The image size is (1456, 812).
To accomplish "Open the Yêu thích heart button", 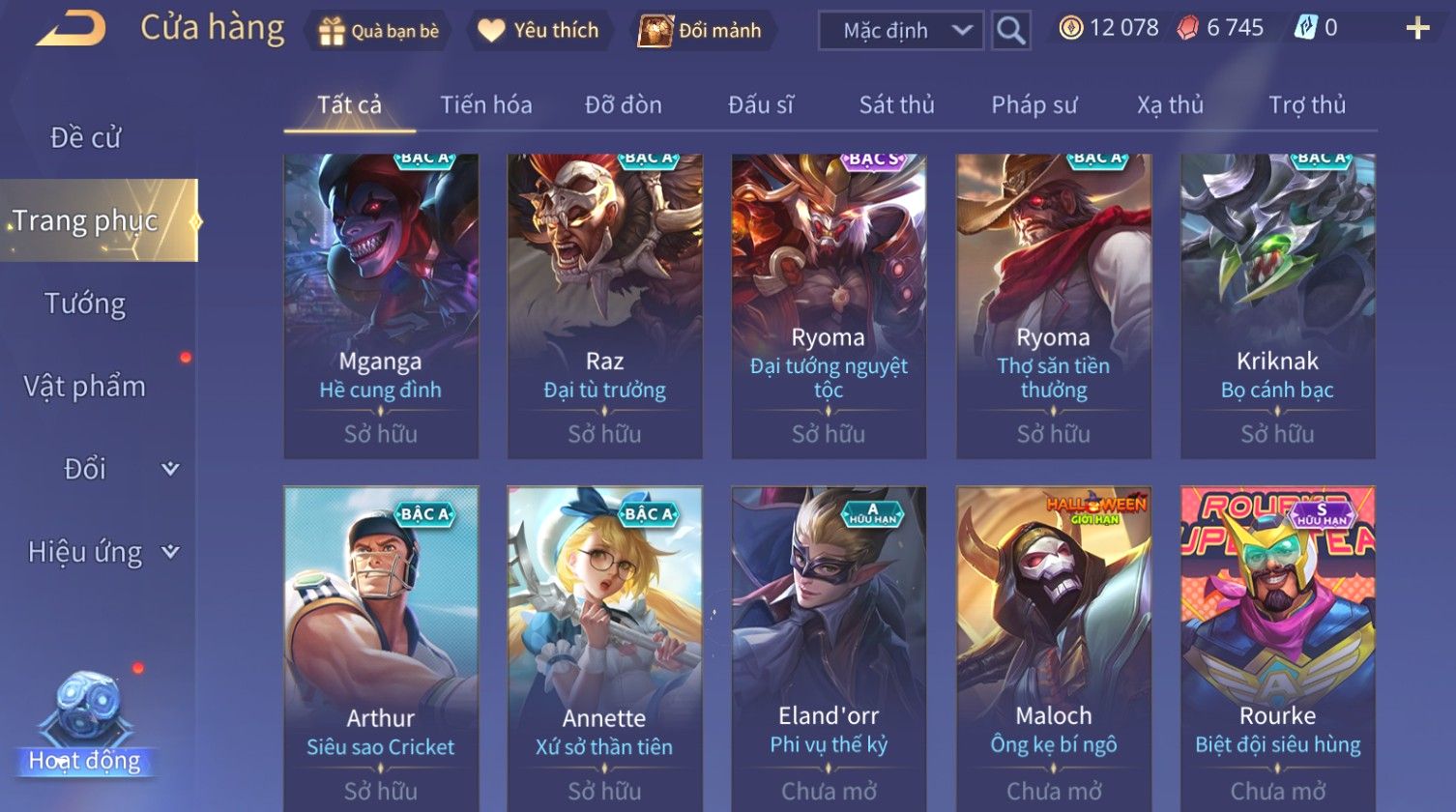I will (x=539, y=31).
